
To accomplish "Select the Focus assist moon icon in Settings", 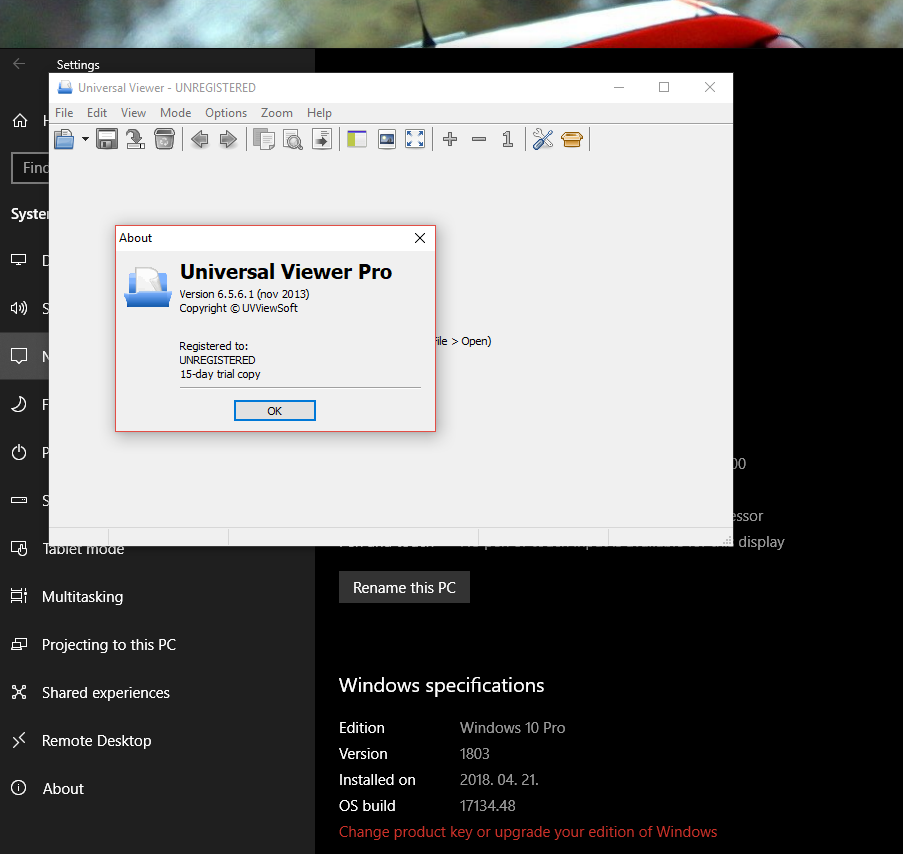I will click(x=19, y=404).
